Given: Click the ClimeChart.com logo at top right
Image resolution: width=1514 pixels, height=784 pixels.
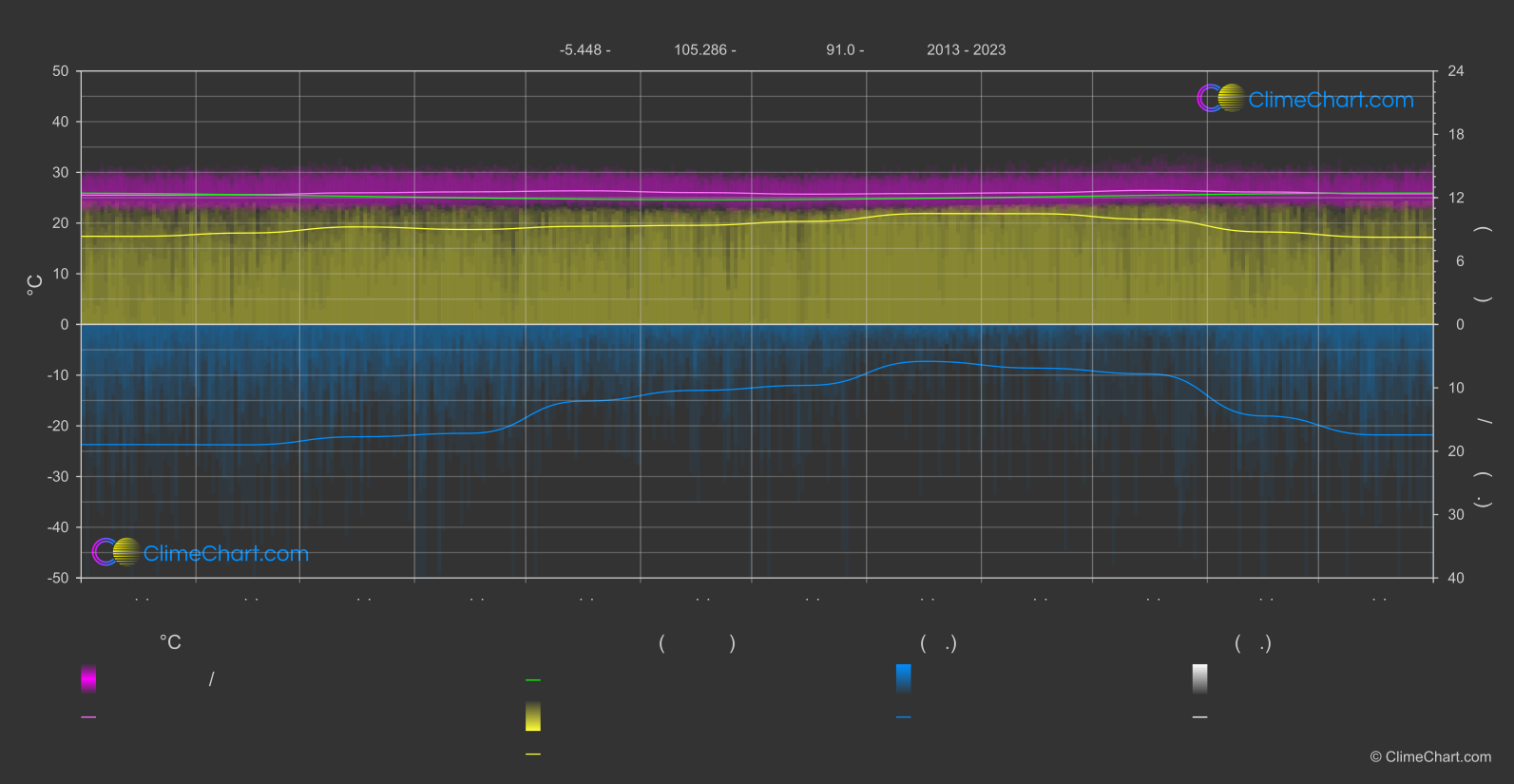Looking at the screenshot, I should coord(1305,99).
